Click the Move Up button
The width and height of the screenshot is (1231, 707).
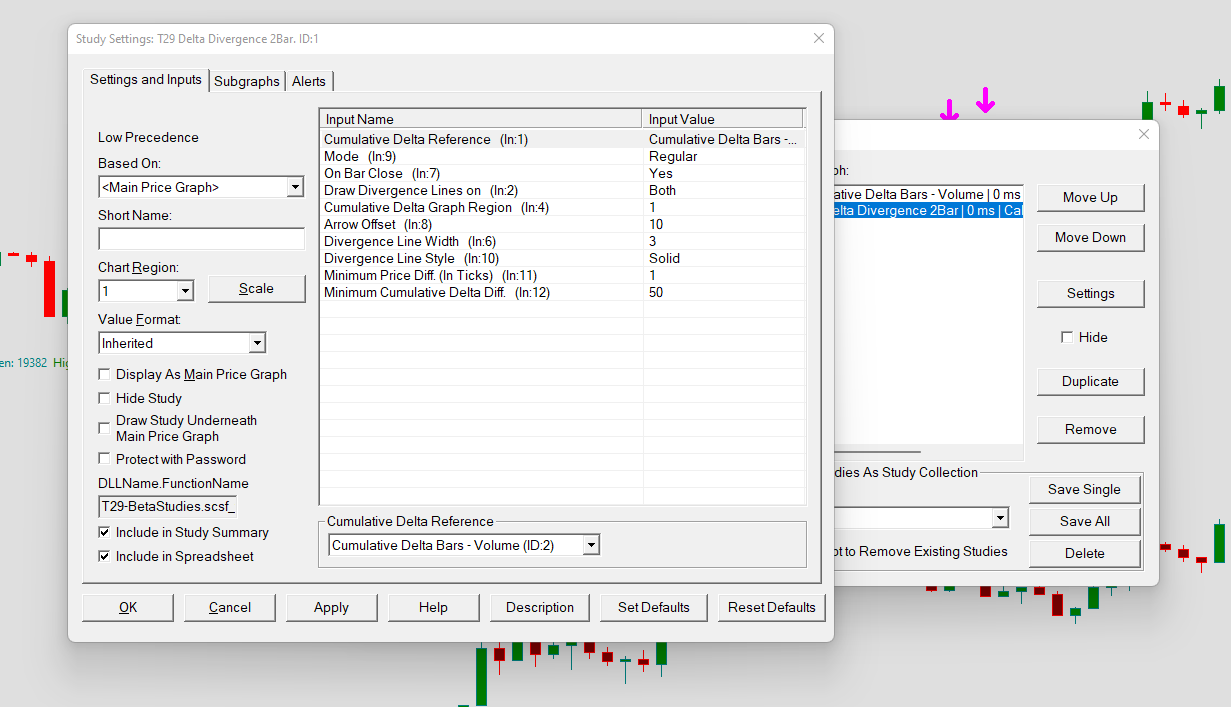[1090, 198]
